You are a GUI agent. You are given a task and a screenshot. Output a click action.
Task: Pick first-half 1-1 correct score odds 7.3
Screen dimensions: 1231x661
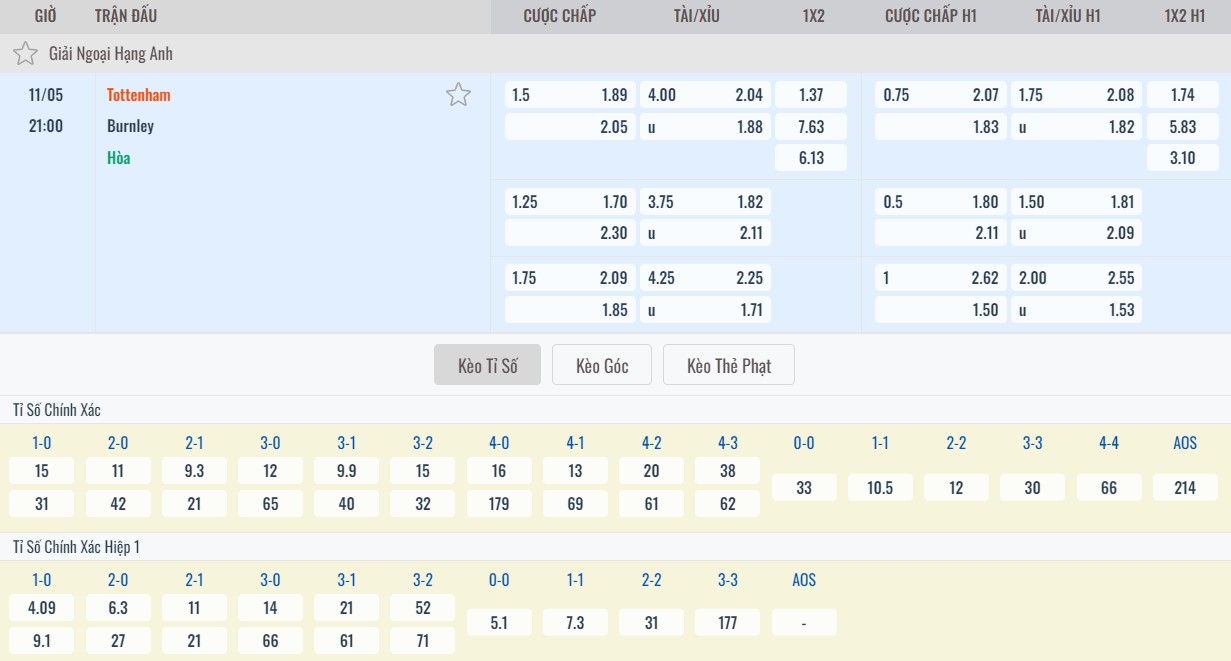[575, 623]
